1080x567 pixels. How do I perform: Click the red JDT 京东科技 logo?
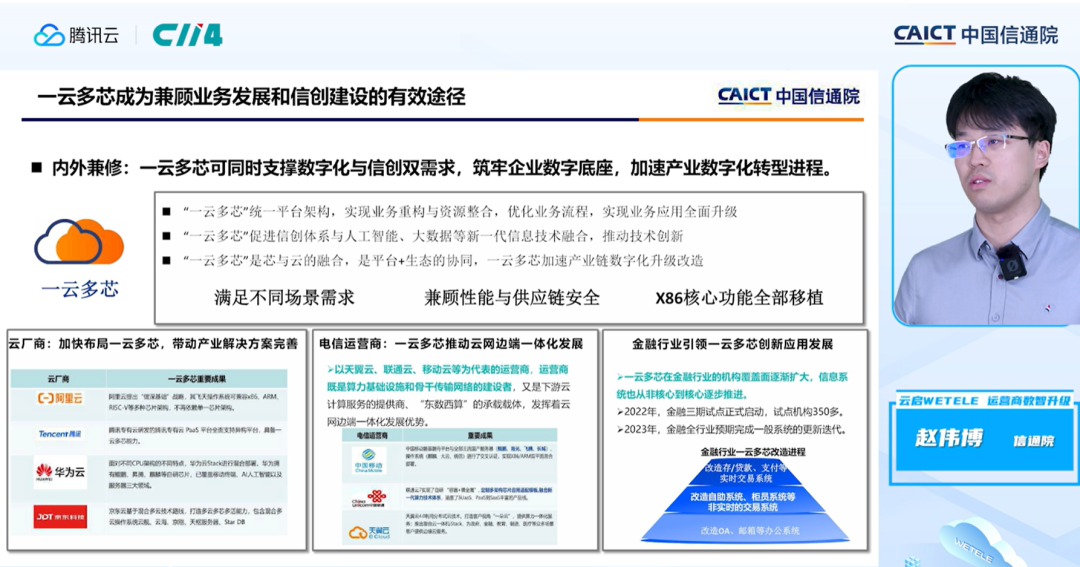click(x=60, y=517)
